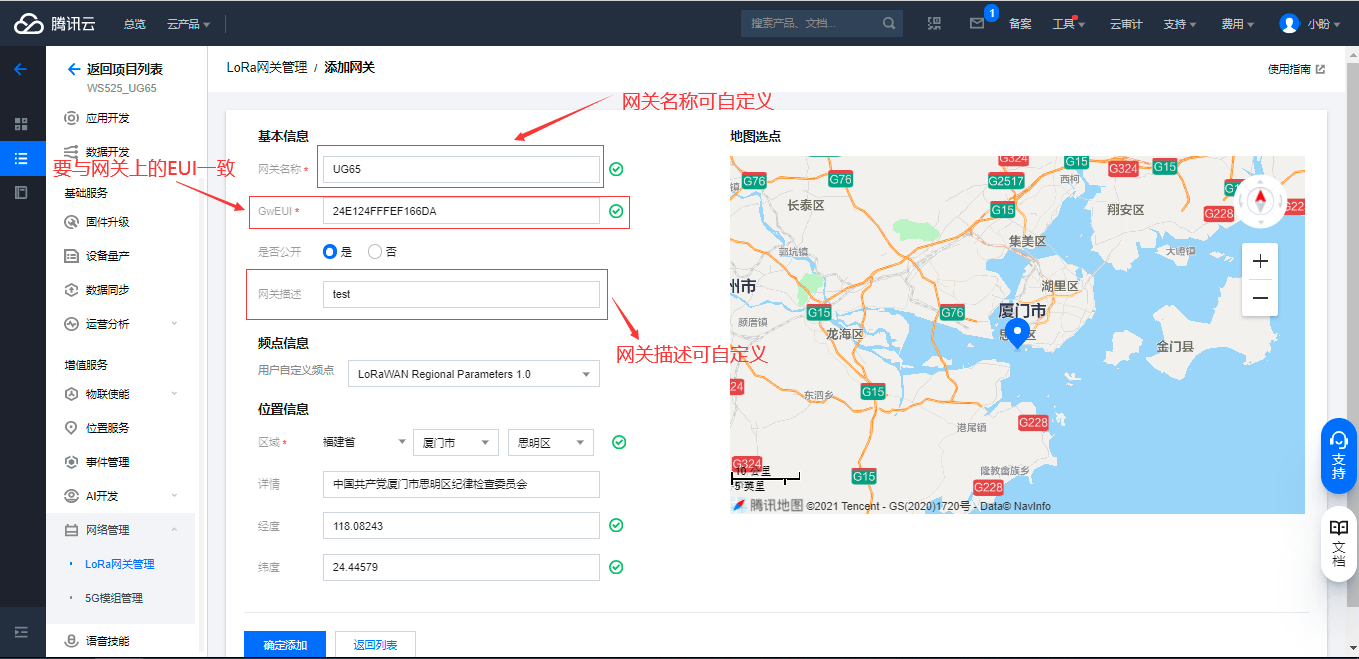The image size is (1359, 659).
Task: Open the 思明区 district dropdown
Action: tap(550, 442)
